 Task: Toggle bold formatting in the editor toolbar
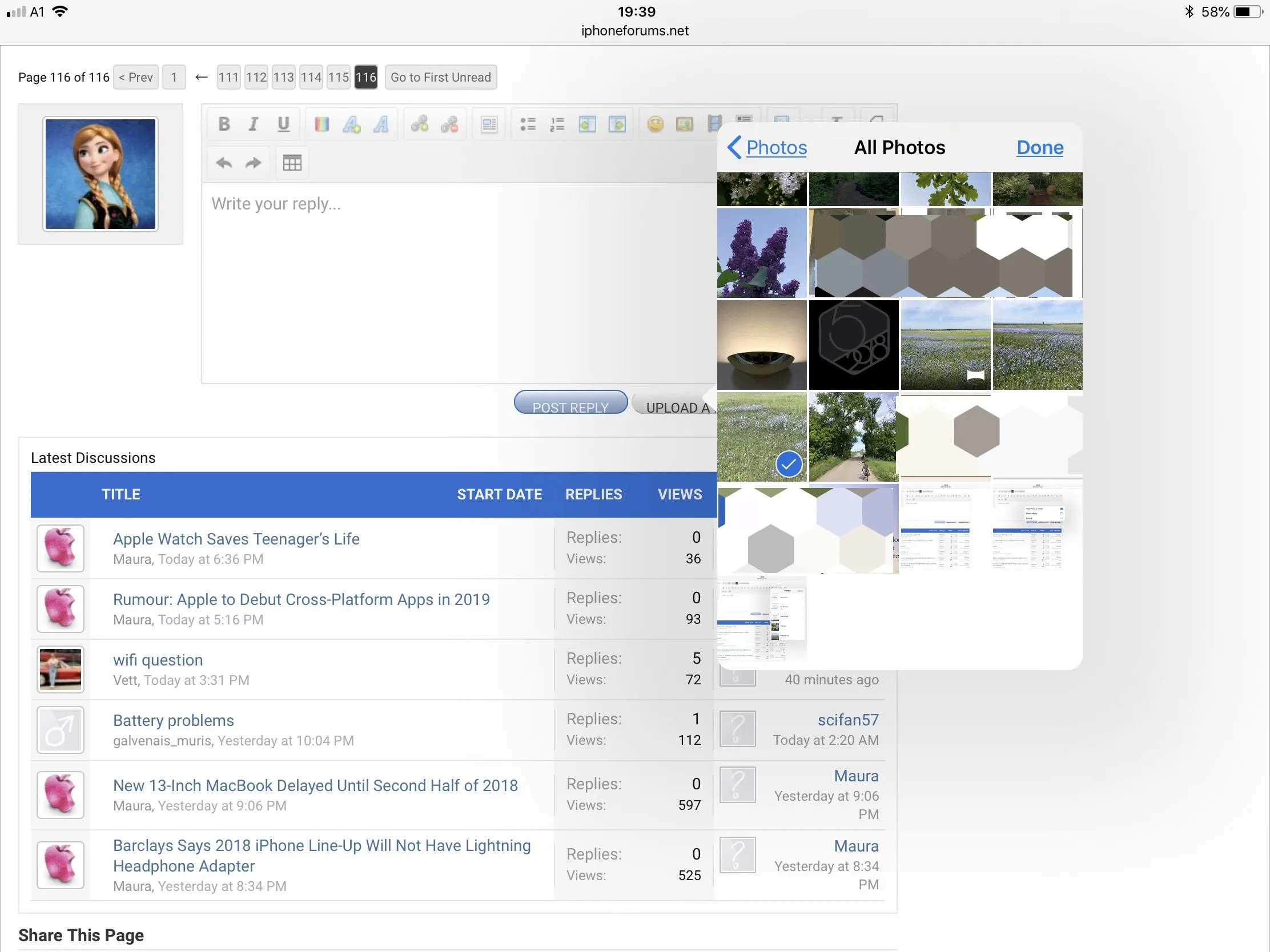(224, 124)
